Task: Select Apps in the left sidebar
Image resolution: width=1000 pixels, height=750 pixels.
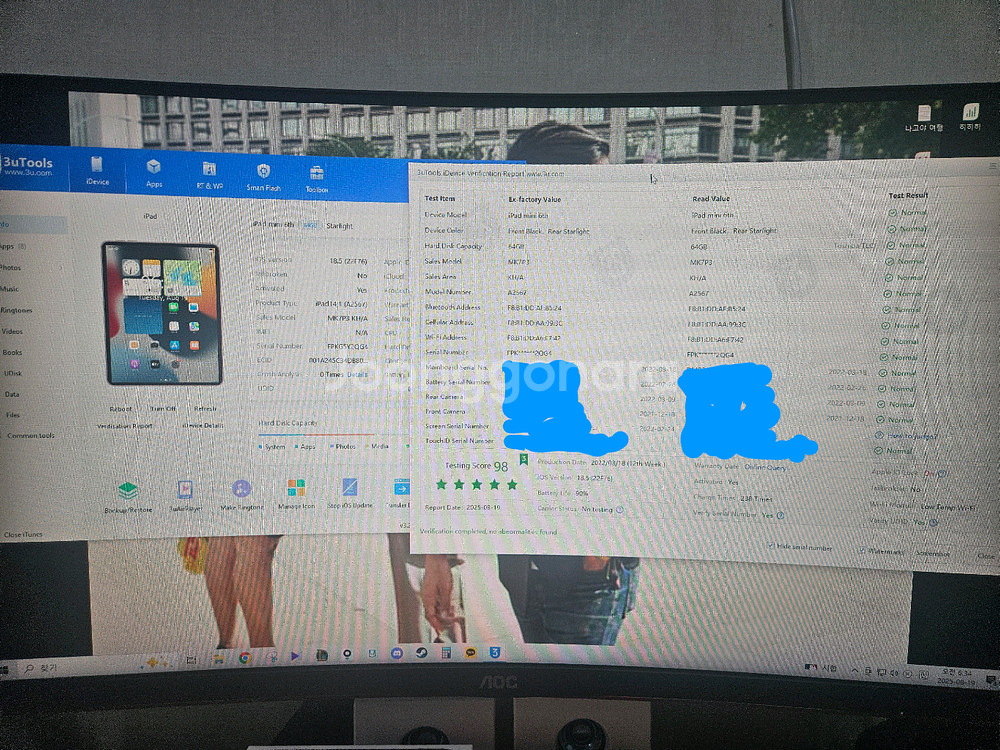Action: click(14, 246)
